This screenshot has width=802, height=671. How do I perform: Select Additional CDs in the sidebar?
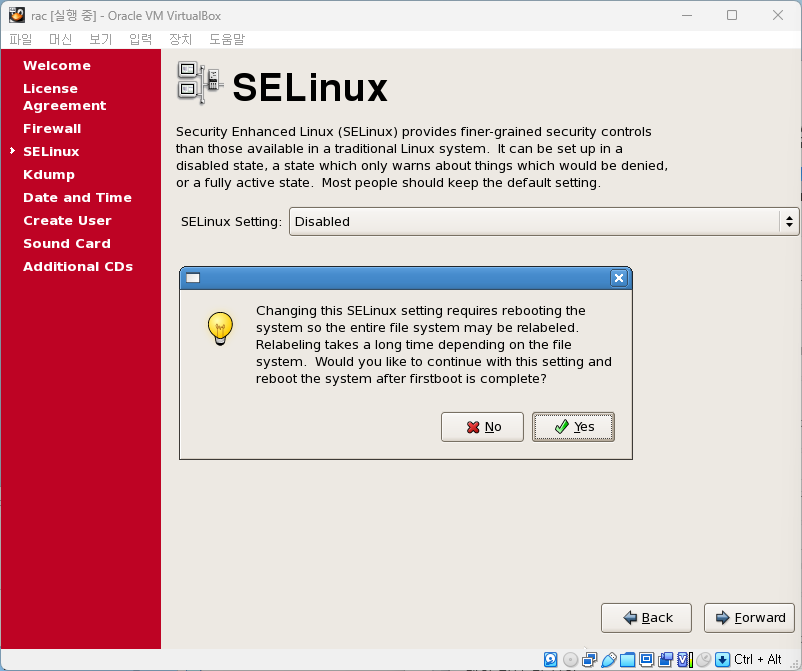pyautogui.click(x=78, y=266)
